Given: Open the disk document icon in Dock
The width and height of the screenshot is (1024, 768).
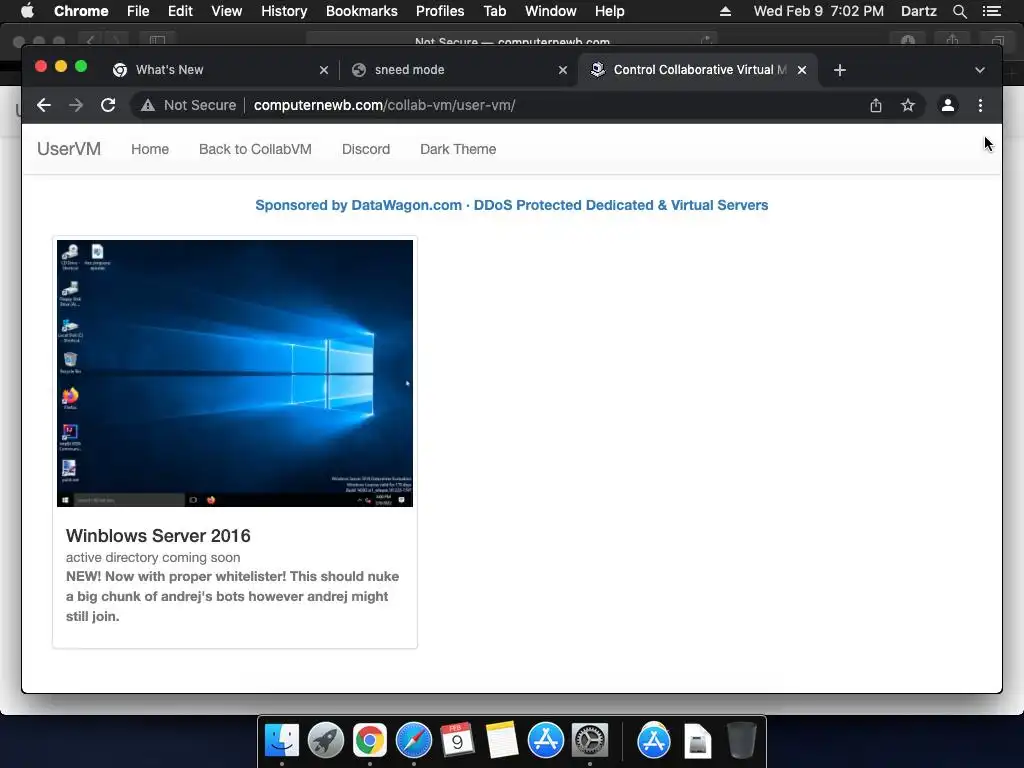Looking at the screenshot, I should (x=697, y=741).
